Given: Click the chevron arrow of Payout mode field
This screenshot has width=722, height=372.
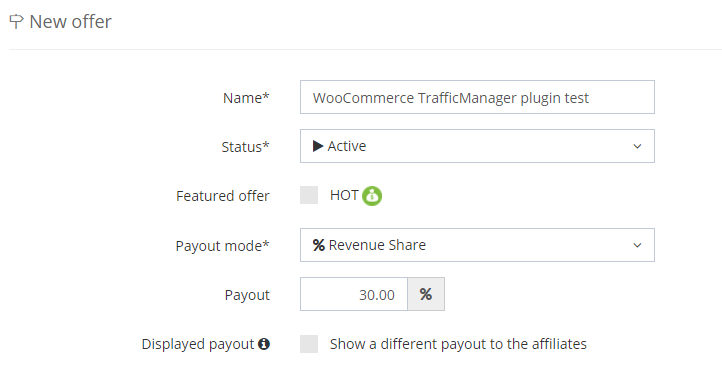Looking at the screenshot, I should coord(637,245).
